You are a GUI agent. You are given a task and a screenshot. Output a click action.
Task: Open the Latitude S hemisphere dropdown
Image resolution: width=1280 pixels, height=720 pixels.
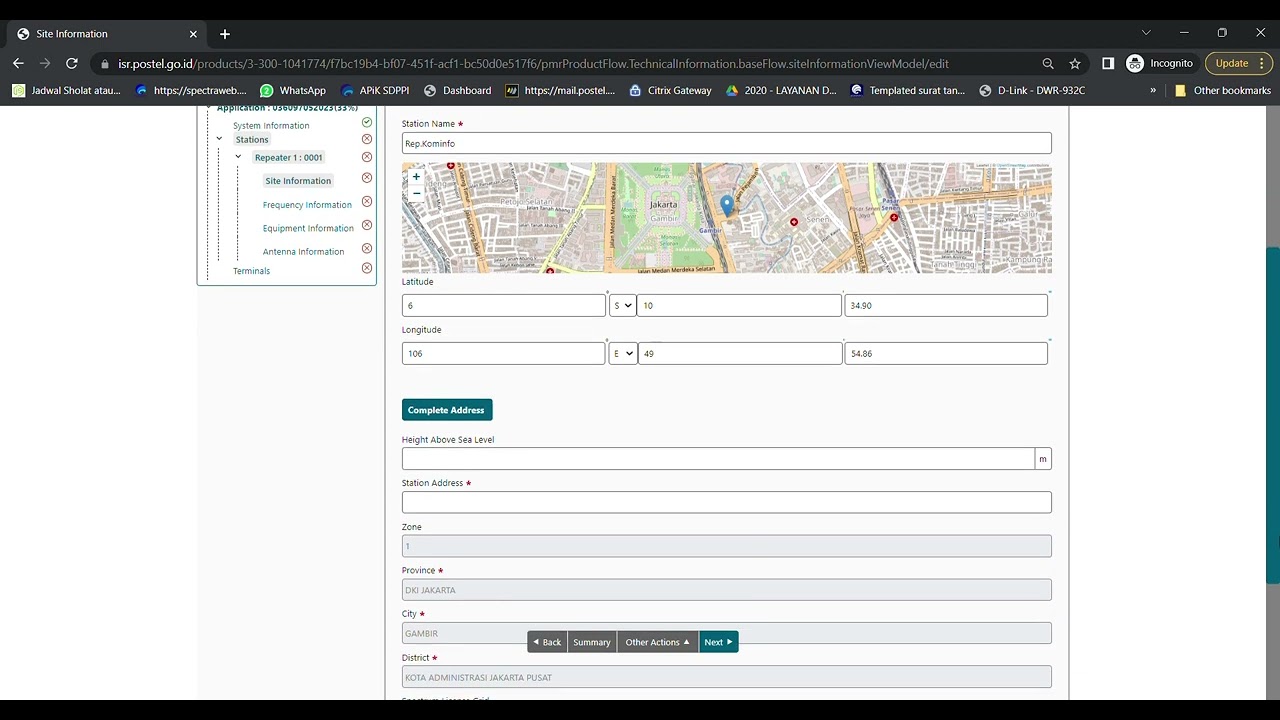click(x=623, y=305)
